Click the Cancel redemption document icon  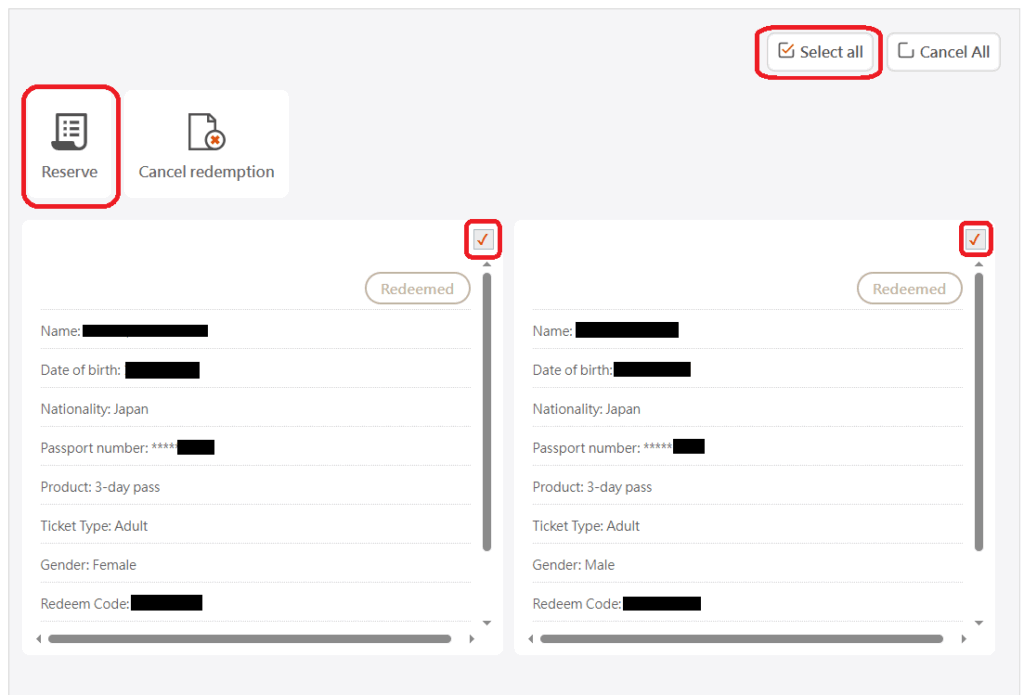206,132
